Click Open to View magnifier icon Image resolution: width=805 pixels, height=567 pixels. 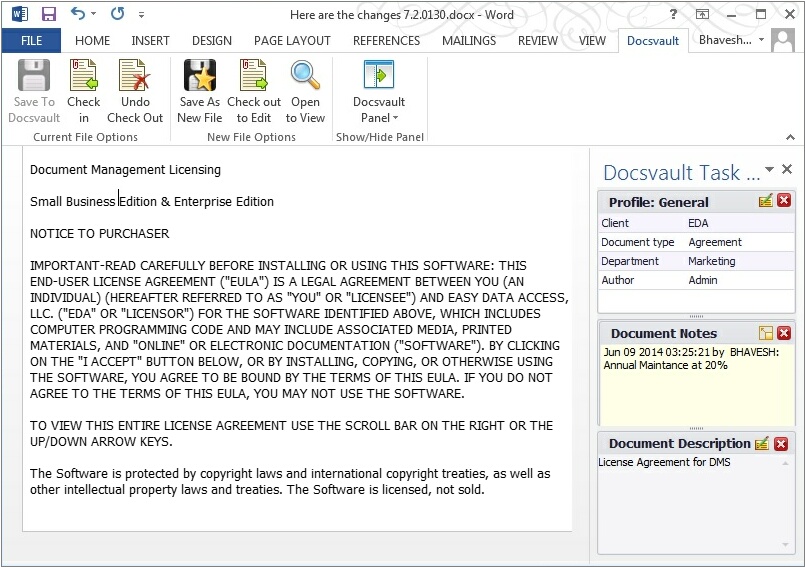point(305,75)
